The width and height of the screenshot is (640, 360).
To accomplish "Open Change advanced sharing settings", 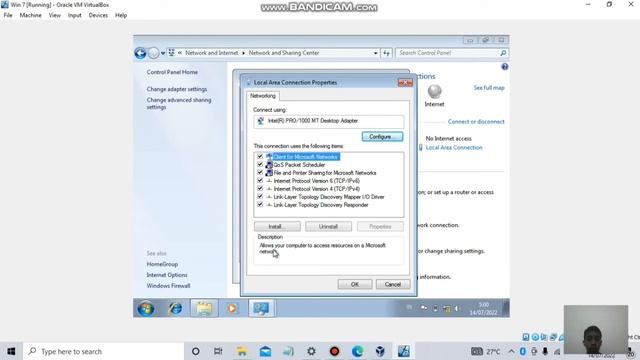I will tap(179, 103).
